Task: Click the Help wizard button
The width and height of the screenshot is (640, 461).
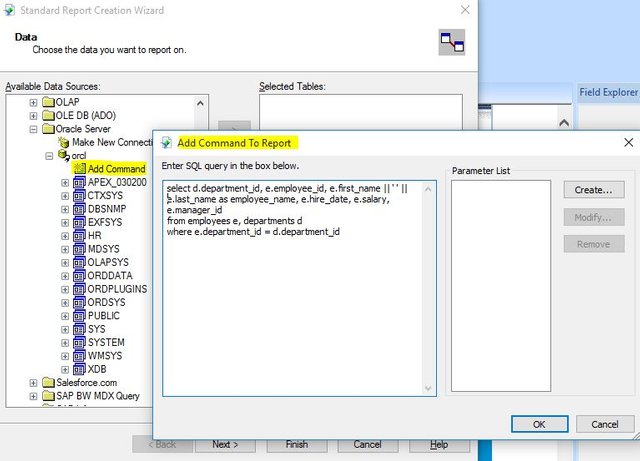Action: point(439,444)
